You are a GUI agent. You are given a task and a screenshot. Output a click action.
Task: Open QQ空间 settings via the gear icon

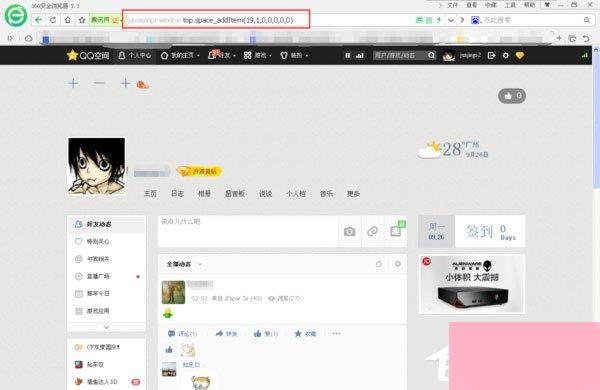(505, 55)
